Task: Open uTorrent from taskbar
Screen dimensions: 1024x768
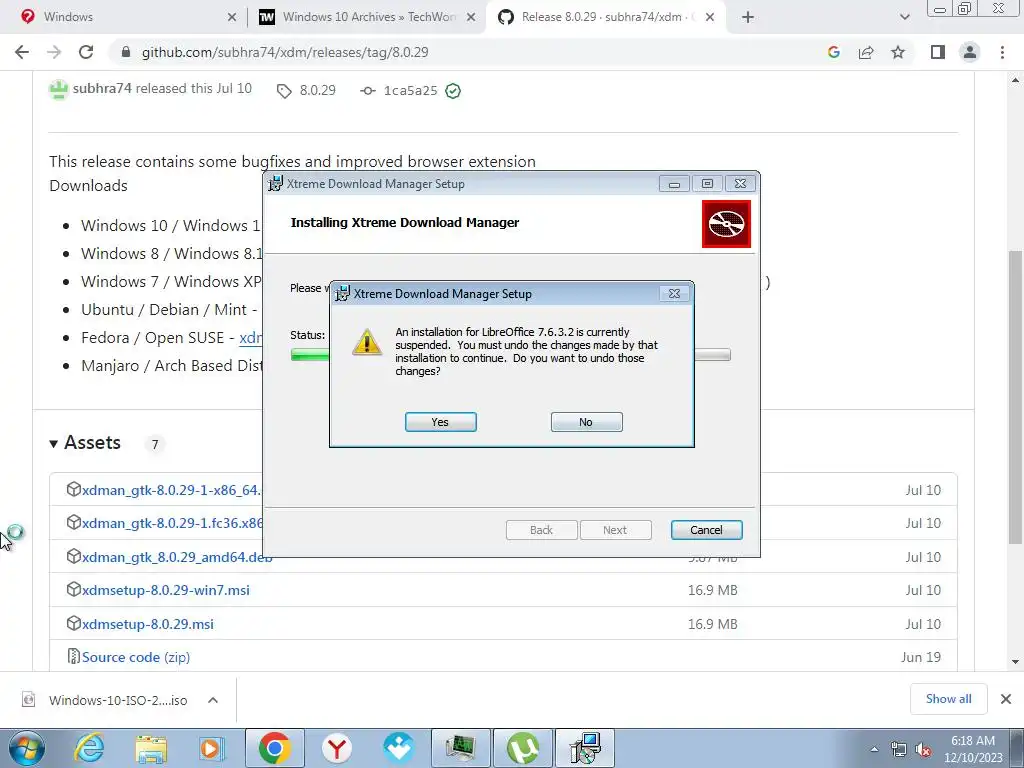Action: [x=522, y=748]
